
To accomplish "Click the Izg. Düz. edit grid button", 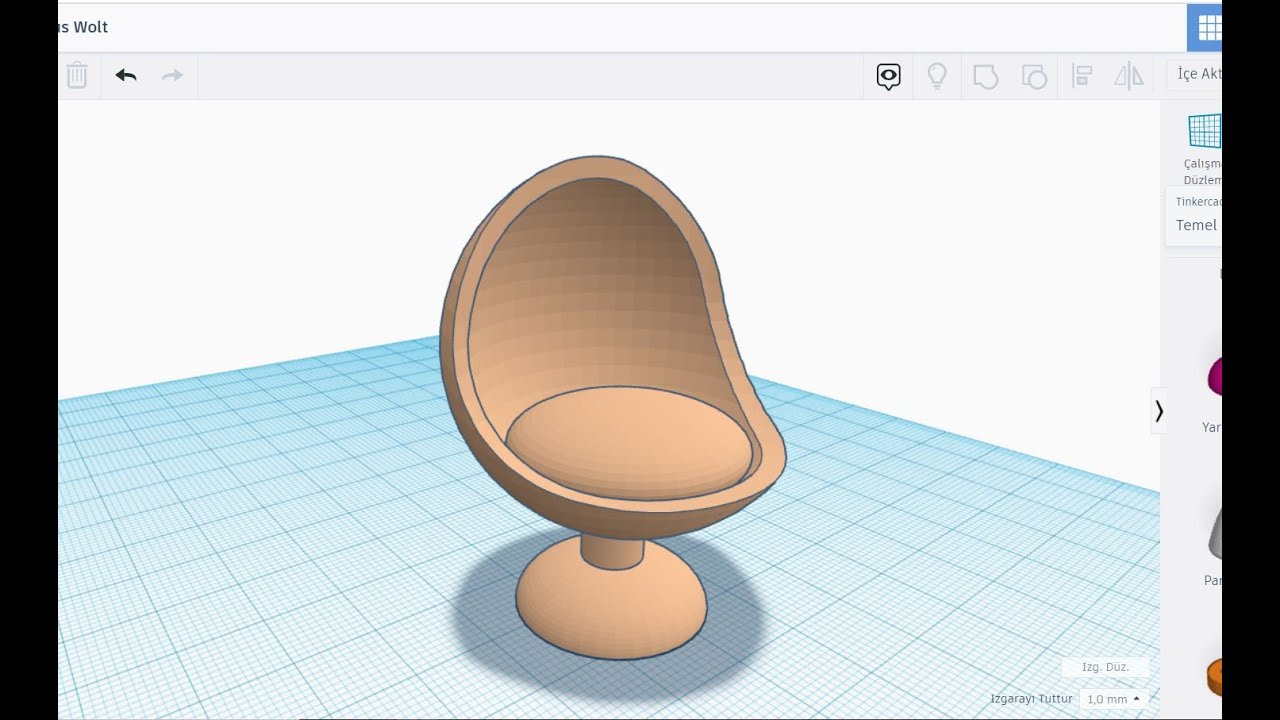I will 1105,667.
